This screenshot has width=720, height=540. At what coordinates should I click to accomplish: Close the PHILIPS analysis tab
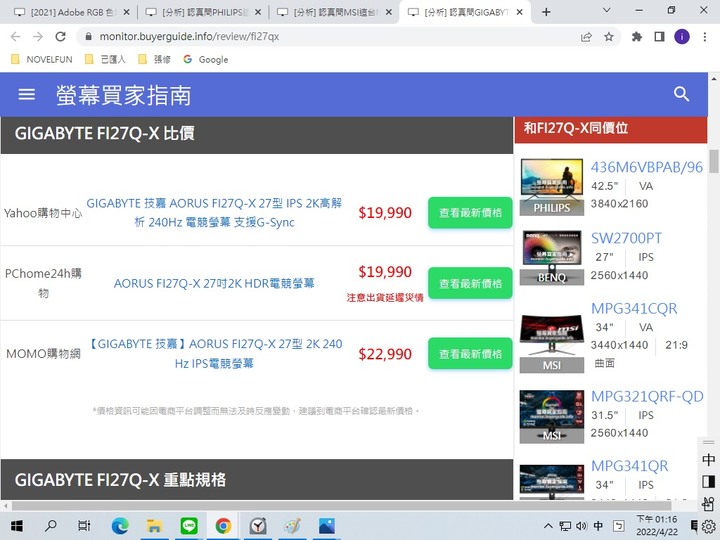click(x=258, y=12)
